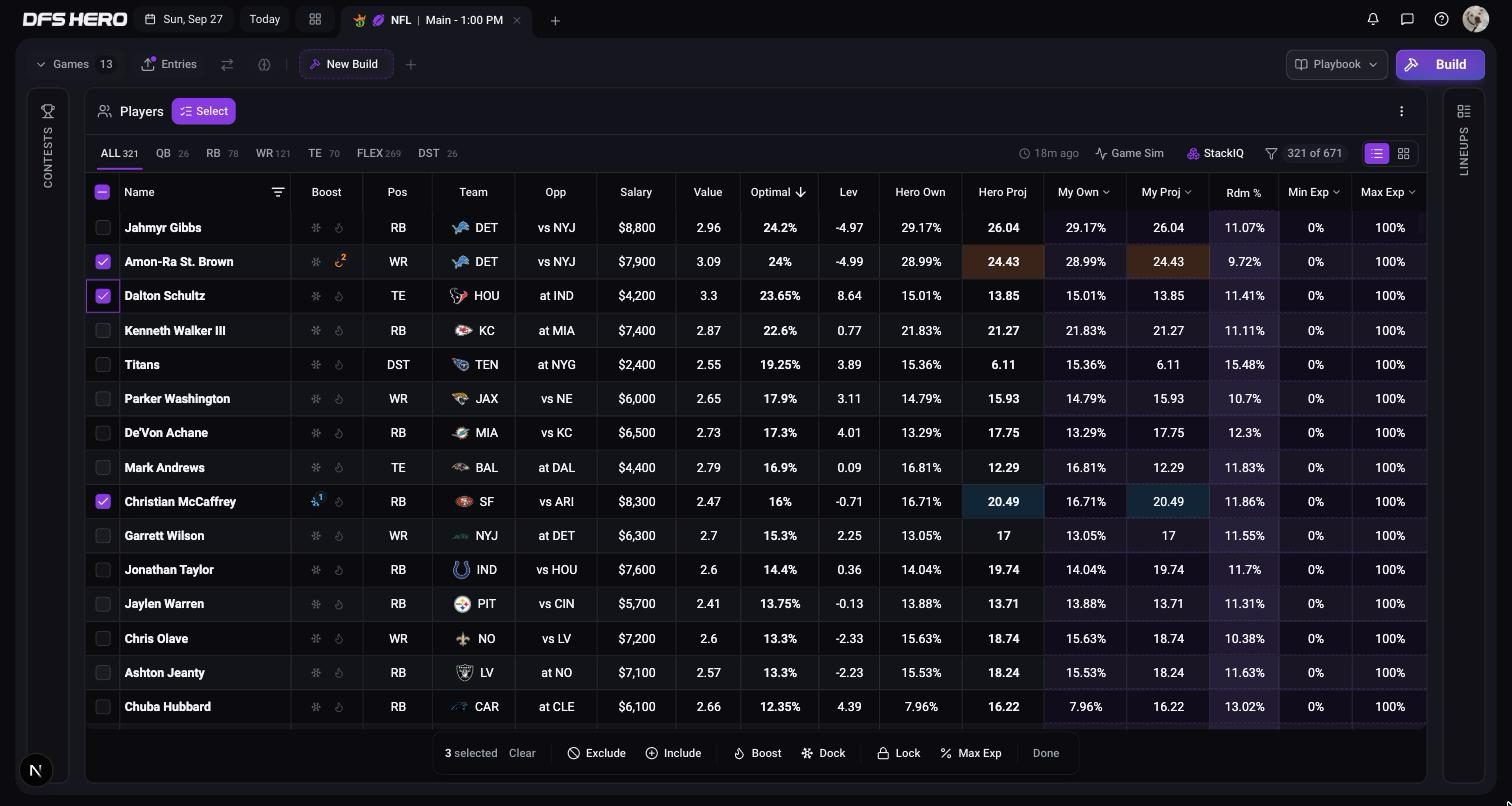Click the flame boost icon for Dalton Schultz
1512x806 pixels.
[339, 296]
